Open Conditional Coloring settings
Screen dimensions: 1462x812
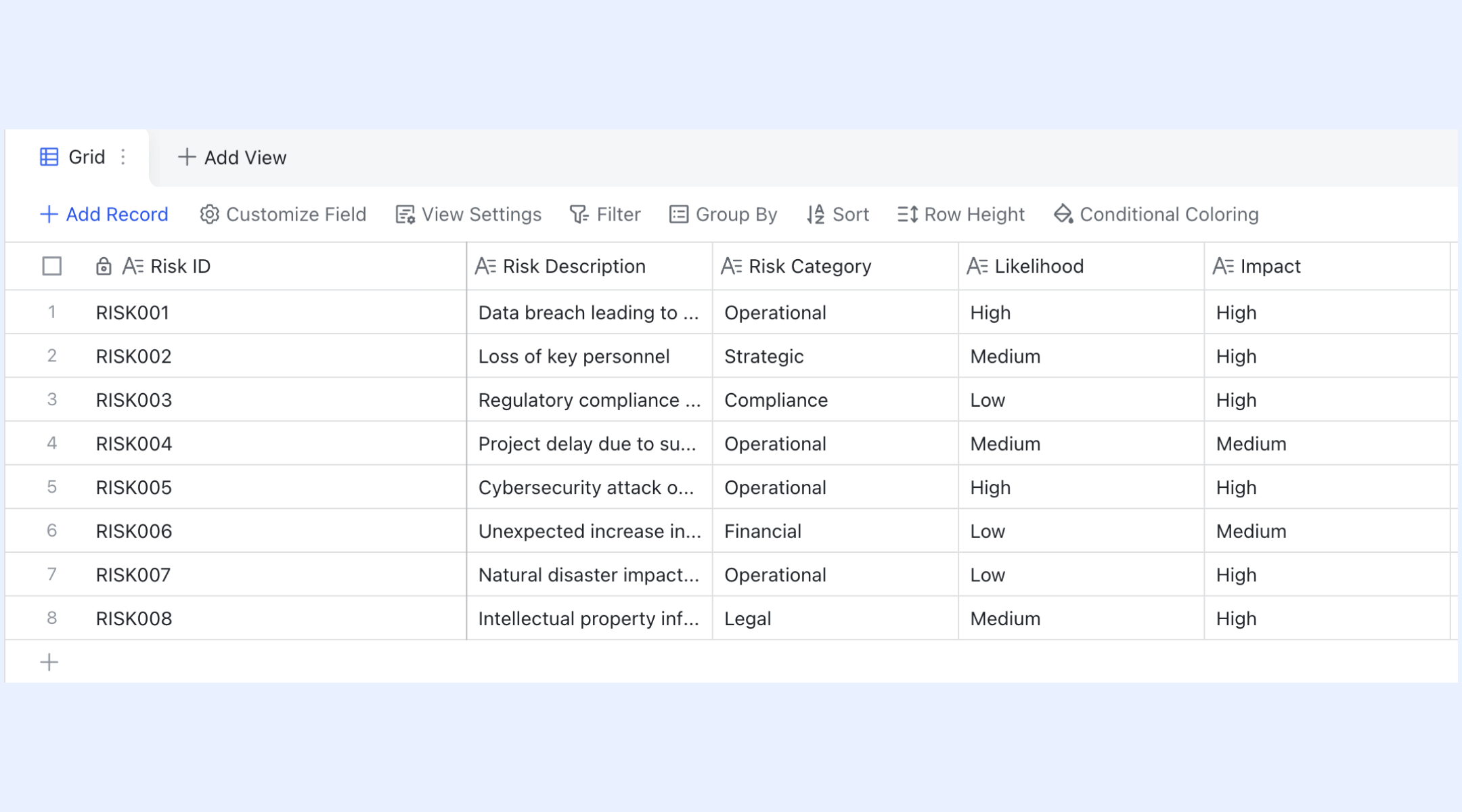coord(1156,215)
